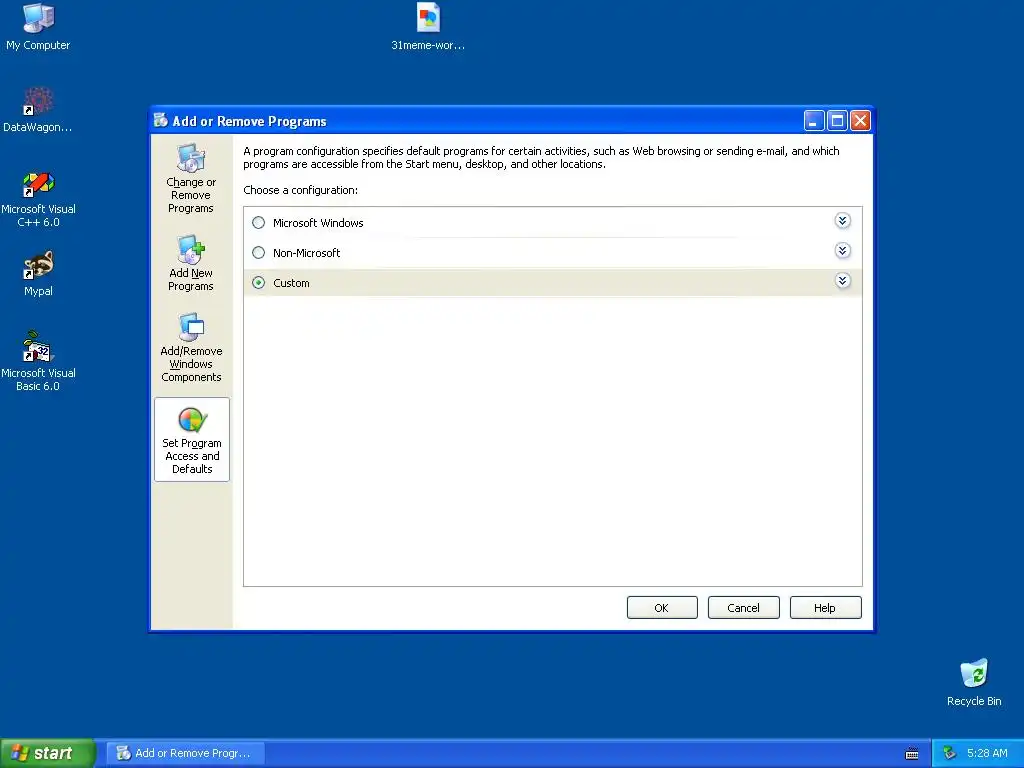Select the Non-Microsoft configuration radio button
Viewport: 1024px width, 768px height.
pyautogui.click(x=259, y=253)
